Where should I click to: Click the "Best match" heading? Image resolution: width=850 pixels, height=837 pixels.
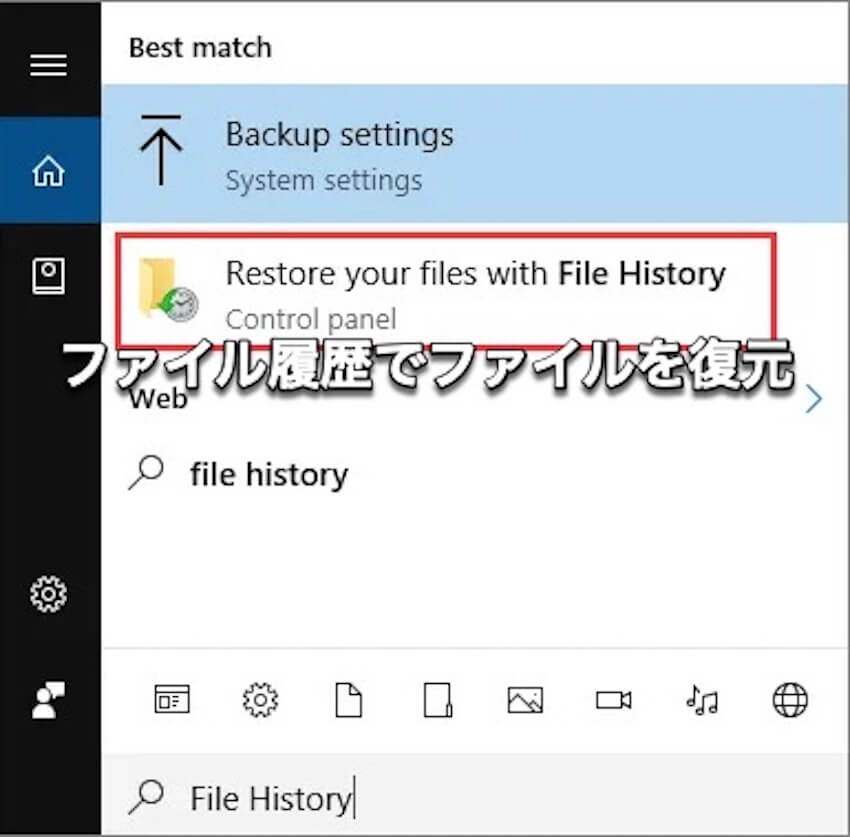pyautogui.click(x=200, y=48)
